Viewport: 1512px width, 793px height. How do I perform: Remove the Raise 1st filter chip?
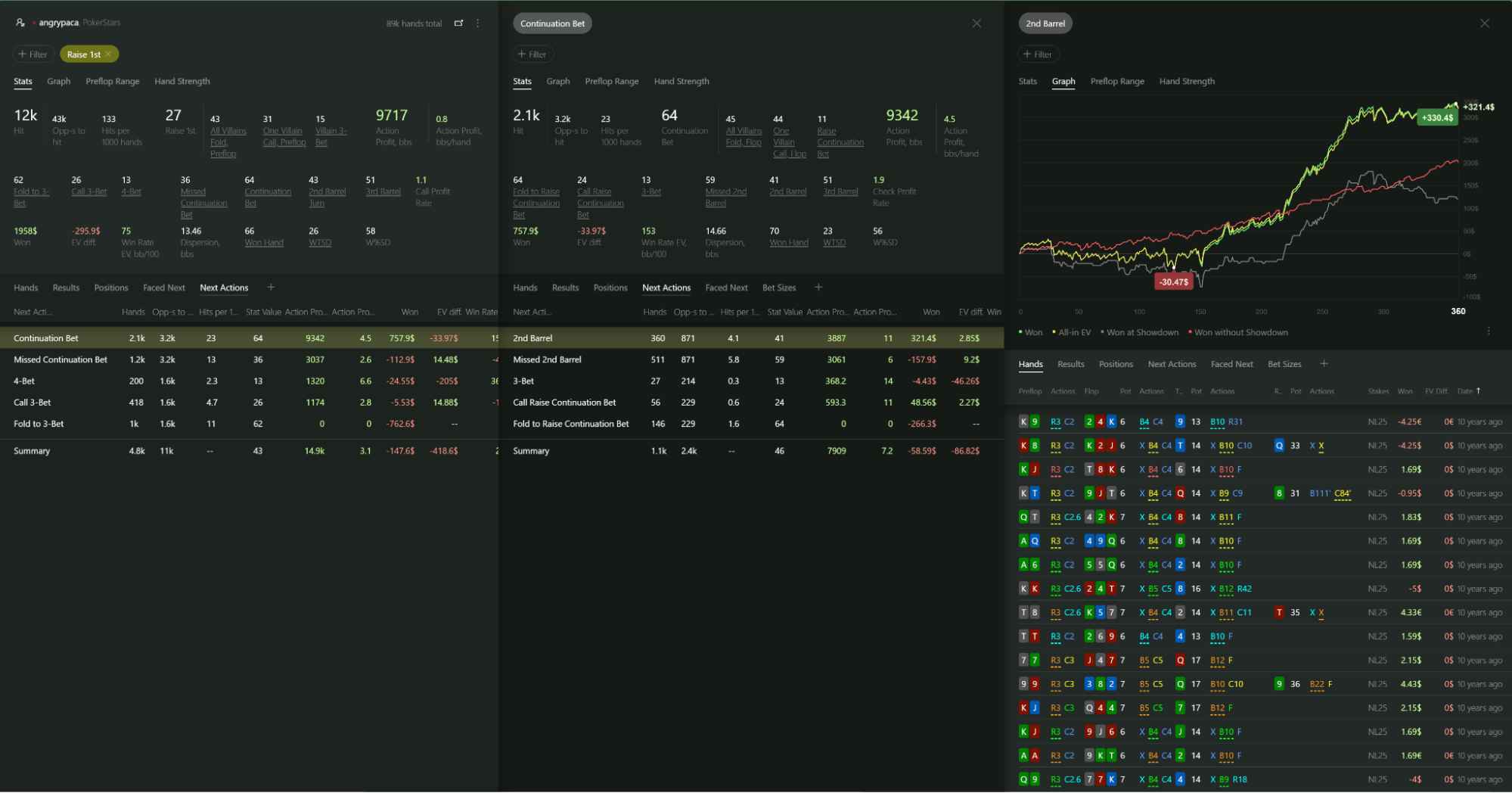[109, 54]
